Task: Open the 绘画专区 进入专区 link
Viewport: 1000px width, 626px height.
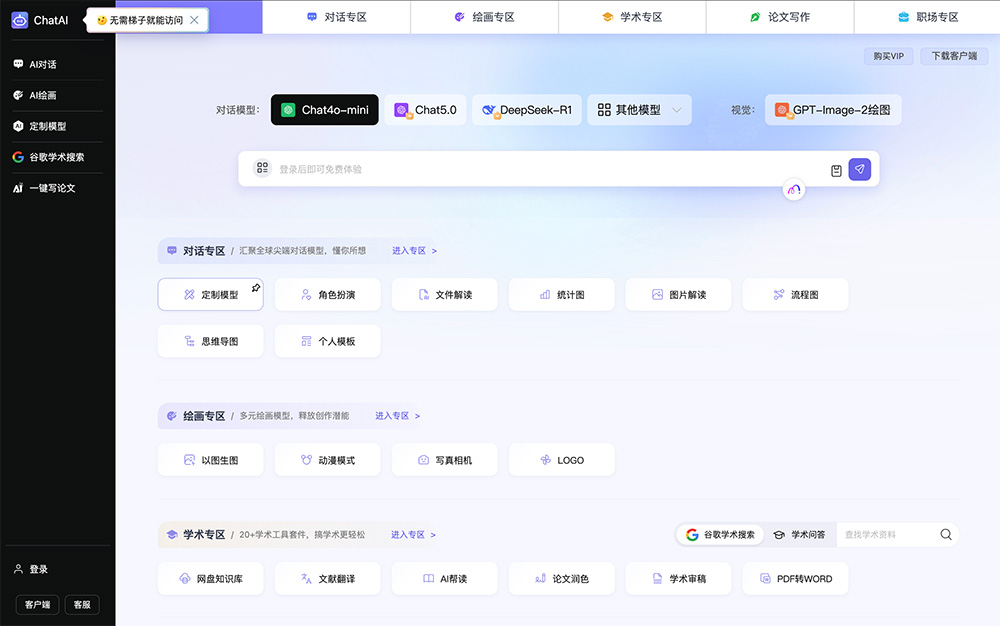Action: (397, 416)
